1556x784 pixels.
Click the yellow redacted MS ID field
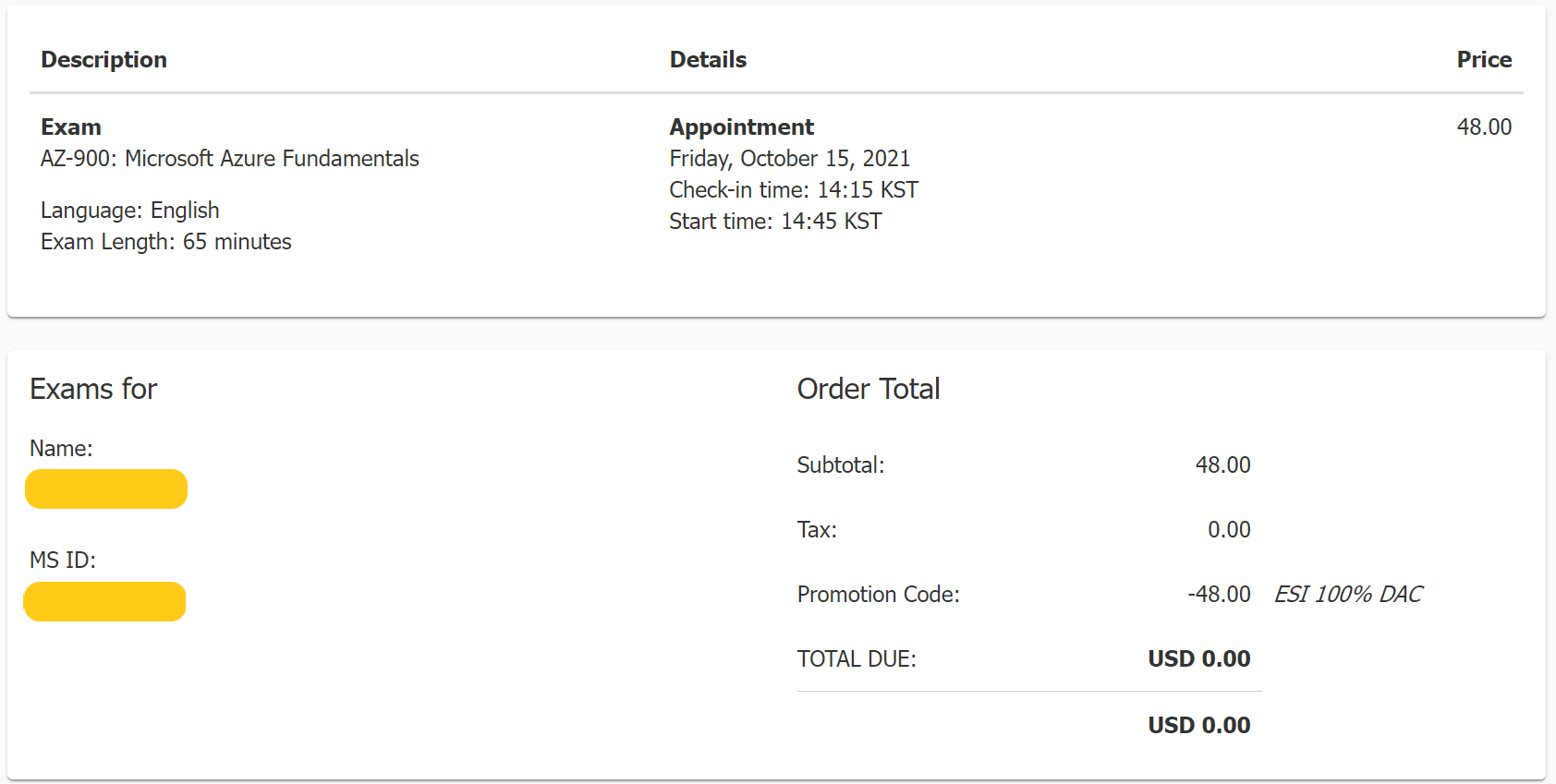point(104,601)
